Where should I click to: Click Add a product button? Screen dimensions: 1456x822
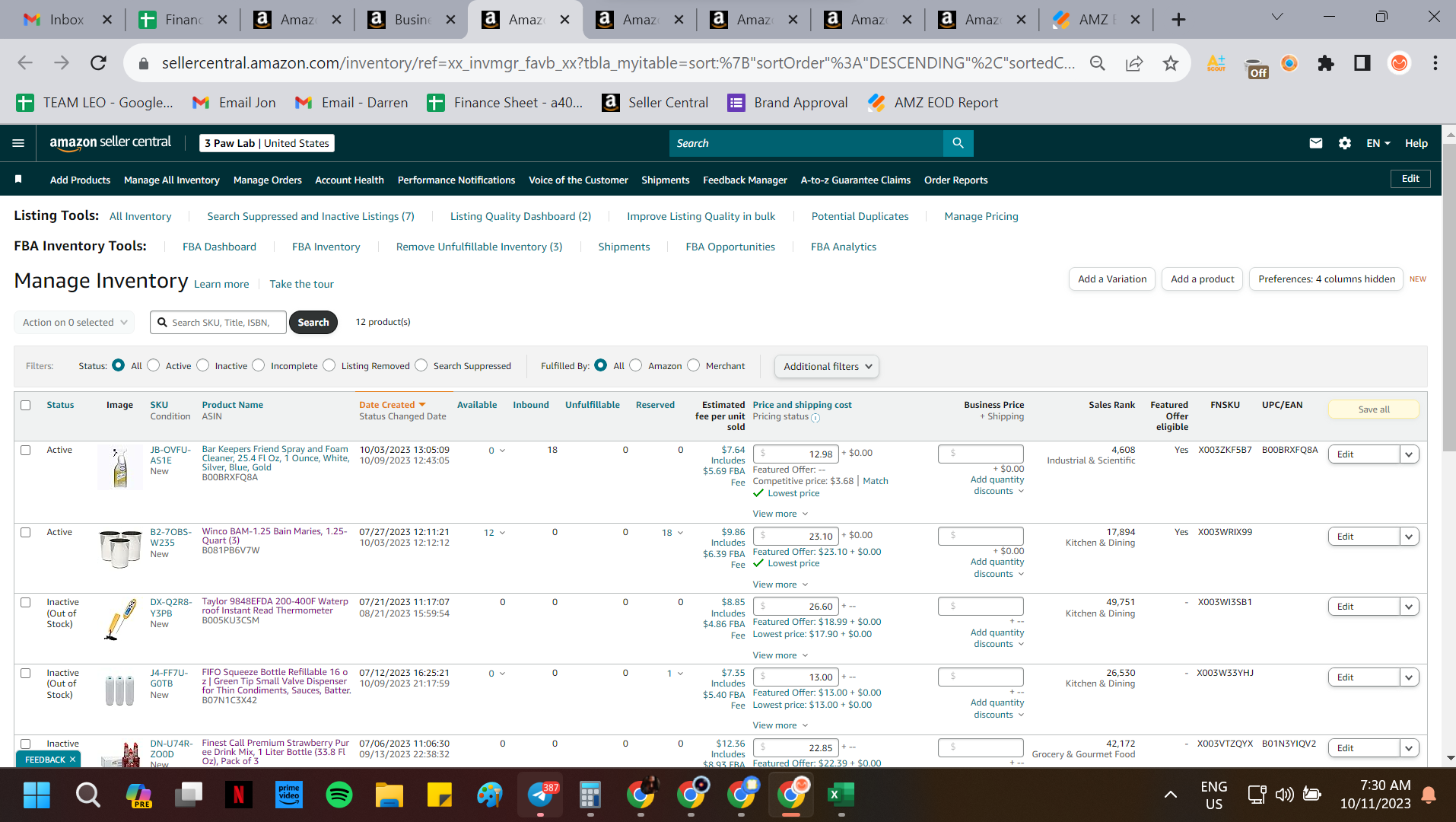point(1203,279)
